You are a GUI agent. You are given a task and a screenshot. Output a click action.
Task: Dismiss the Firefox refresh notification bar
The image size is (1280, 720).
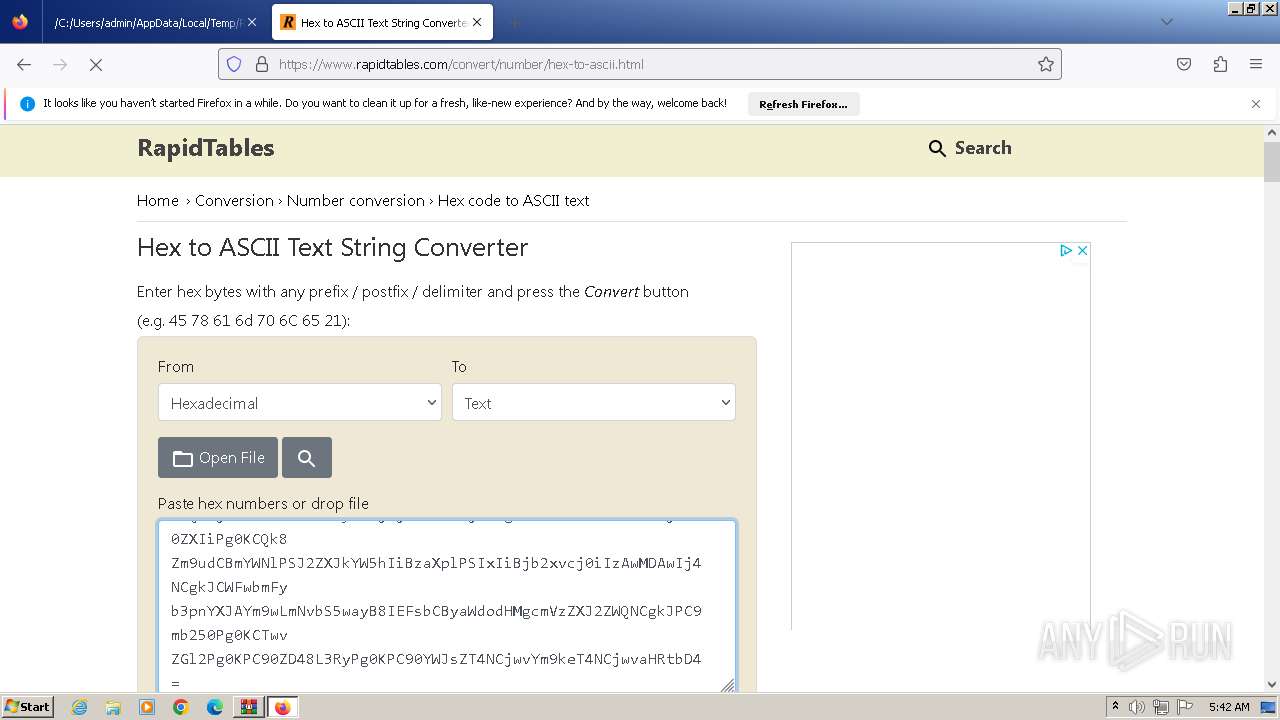pos(1256,104)
